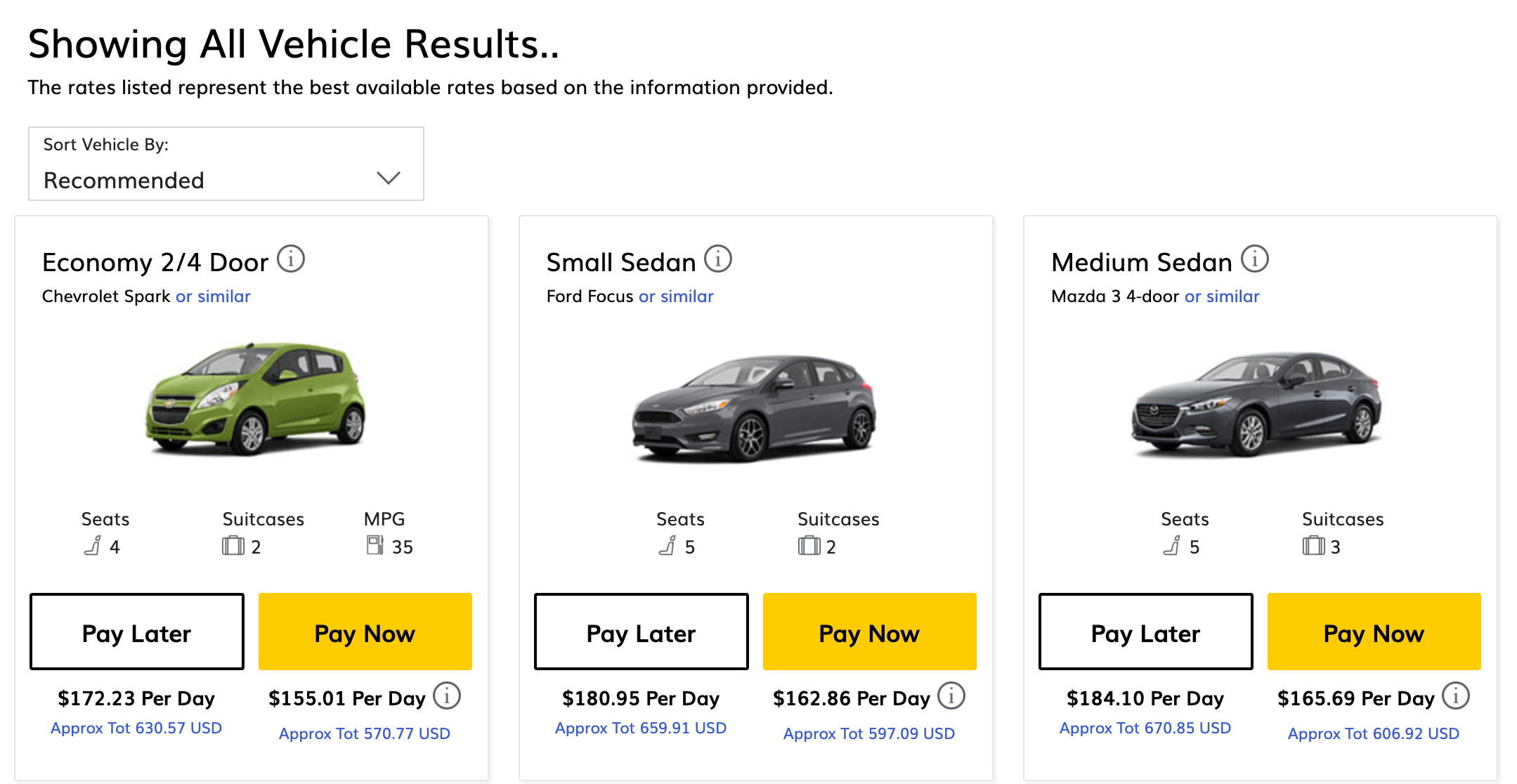Screen dimensions: 1517x784
Task: Click suitcase icon on Medium Sedan card
Action: (x=1313, y=546)
